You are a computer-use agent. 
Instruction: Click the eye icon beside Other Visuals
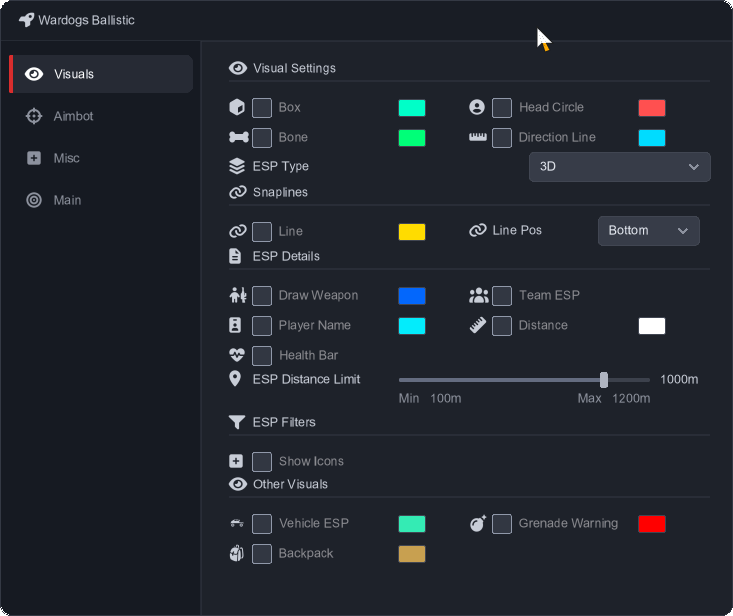(238, 484)
